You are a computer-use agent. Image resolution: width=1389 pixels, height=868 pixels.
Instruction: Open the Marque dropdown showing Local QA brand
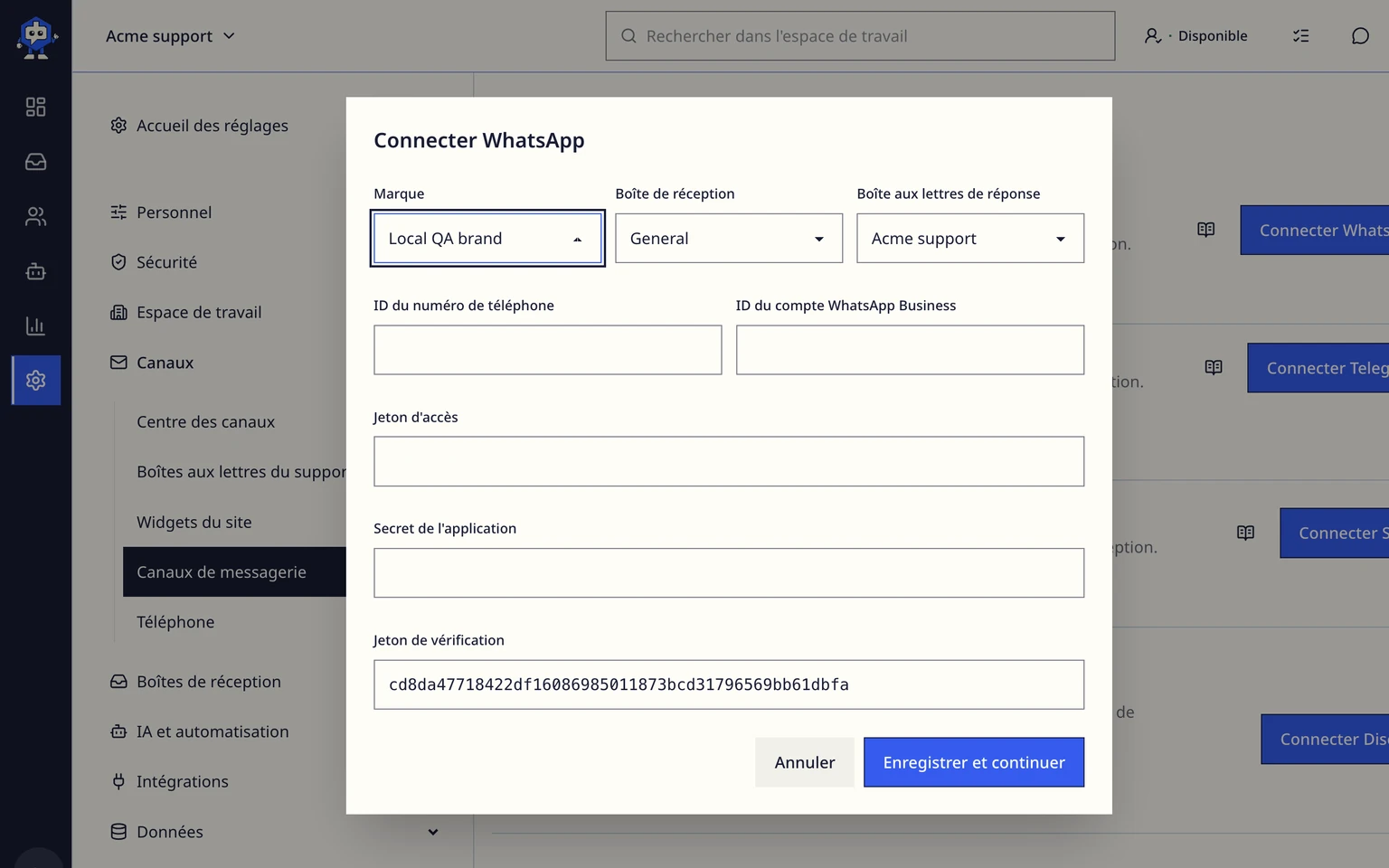pyautogui.click(x=487, y=239)
